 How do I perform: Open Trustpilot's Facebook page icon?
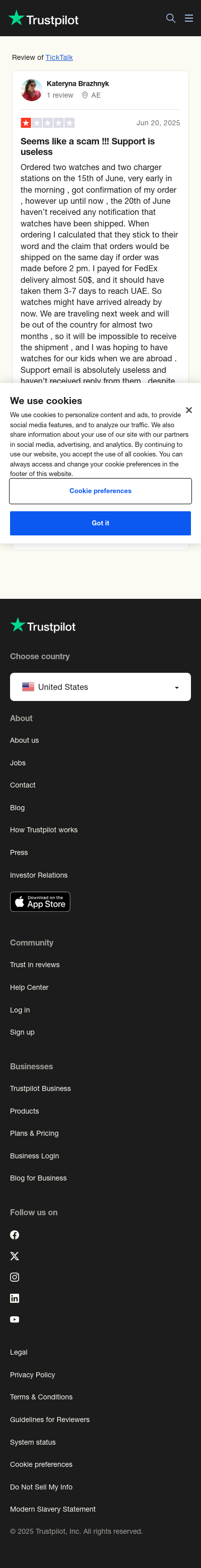pyautogui.click(x=15, y=1234)
